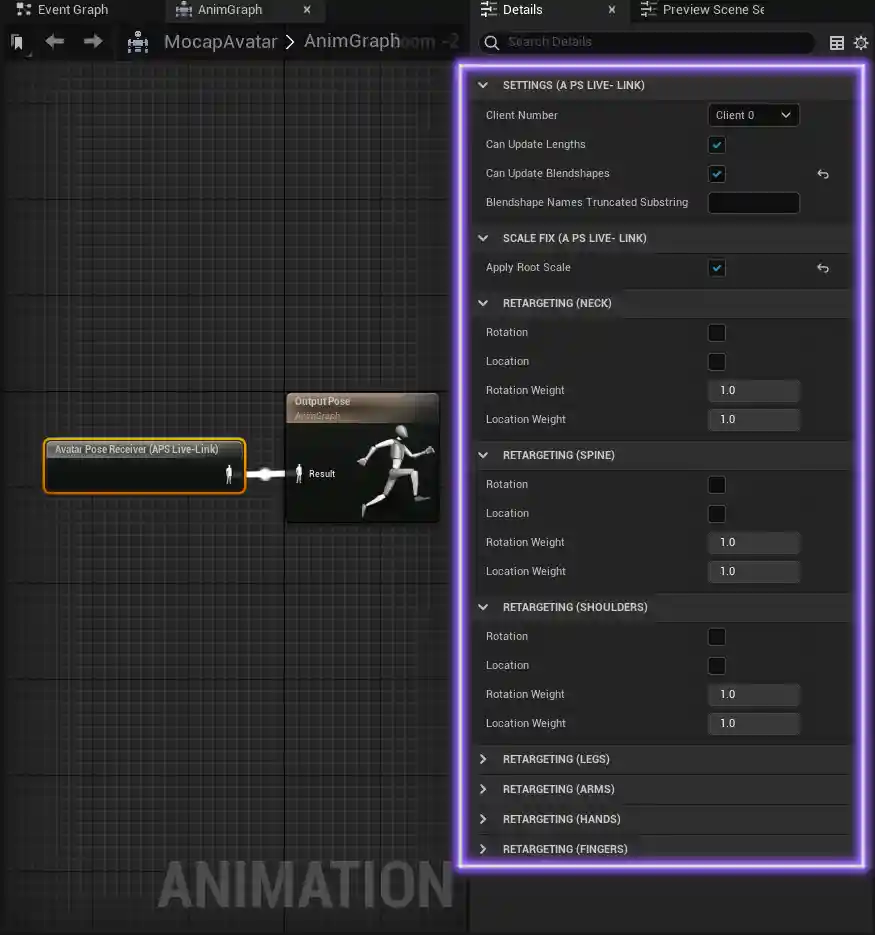
Task: Reset Apply Root Scale to default
Action: tap(823, 268)
